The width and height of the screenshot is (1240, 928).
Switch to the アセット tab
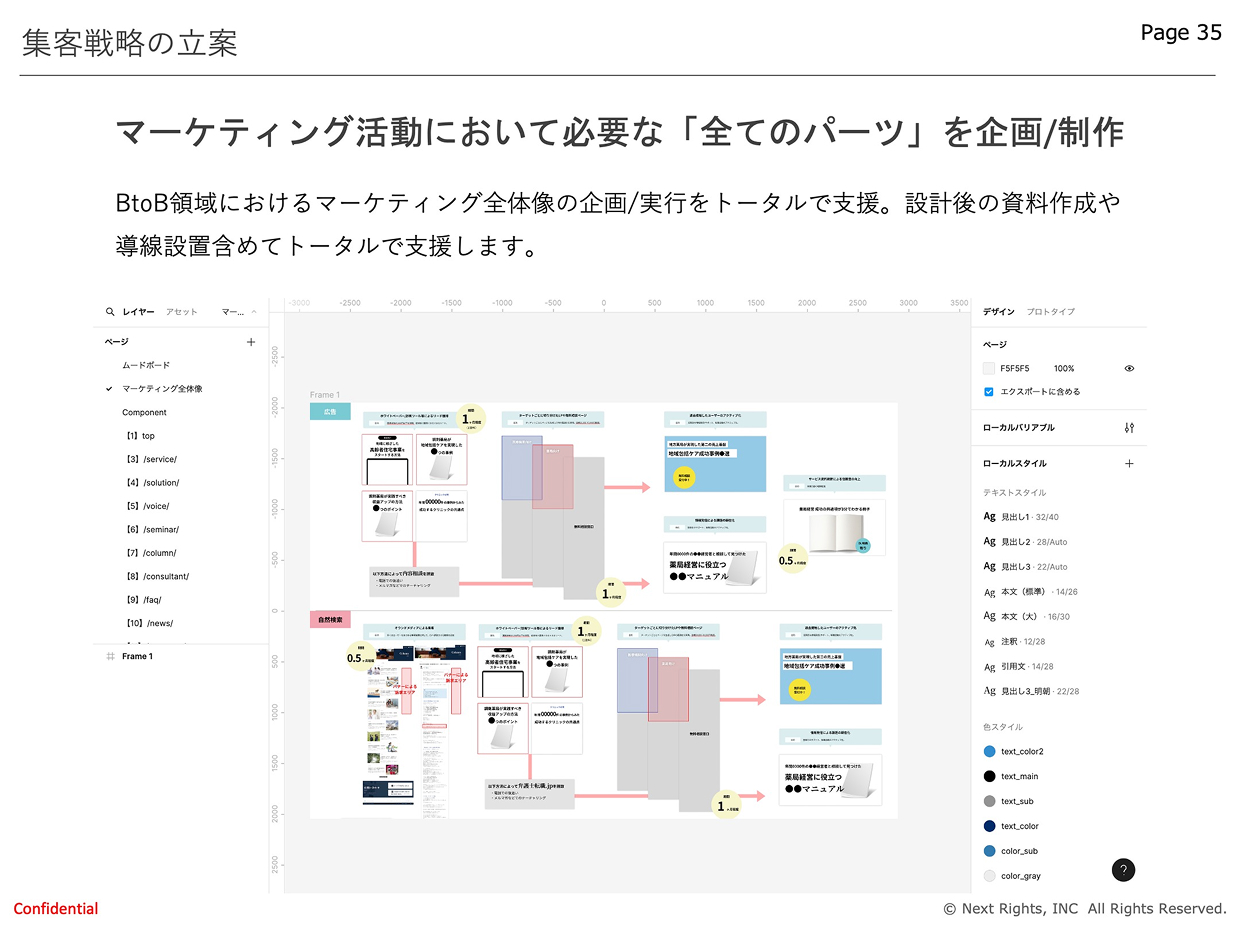[x=181, y=312]
